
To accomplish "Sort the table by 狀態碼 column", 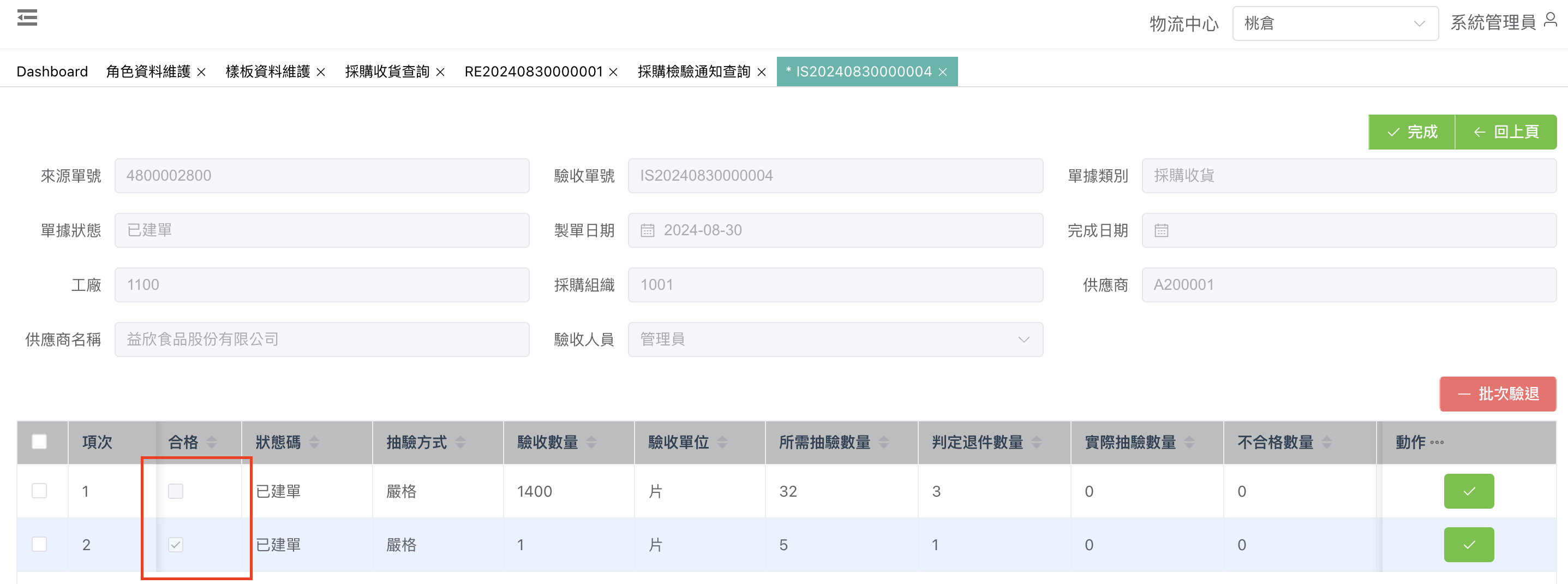I will 314,442.
